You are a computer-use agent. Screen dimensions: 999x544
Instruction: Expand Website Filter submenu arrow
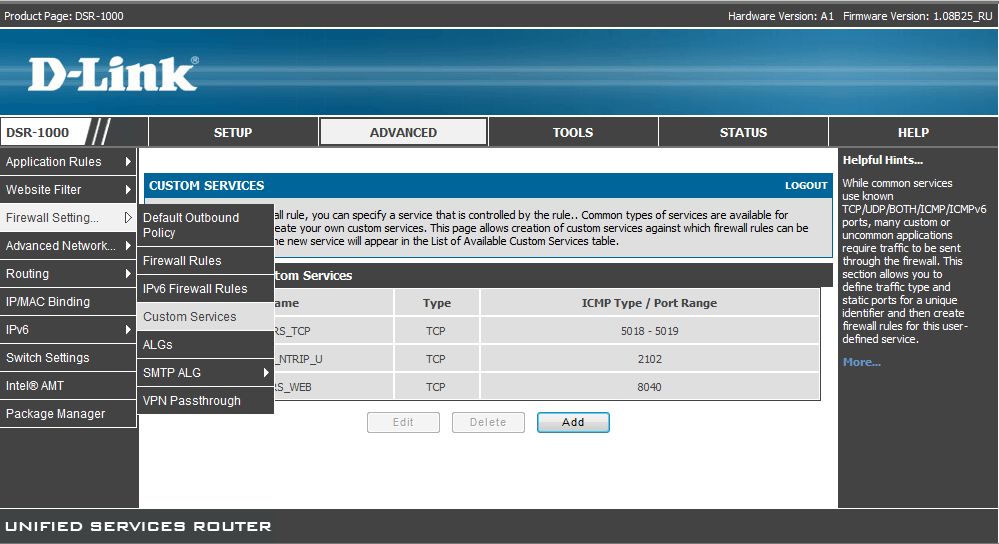(x=128, y=190)
